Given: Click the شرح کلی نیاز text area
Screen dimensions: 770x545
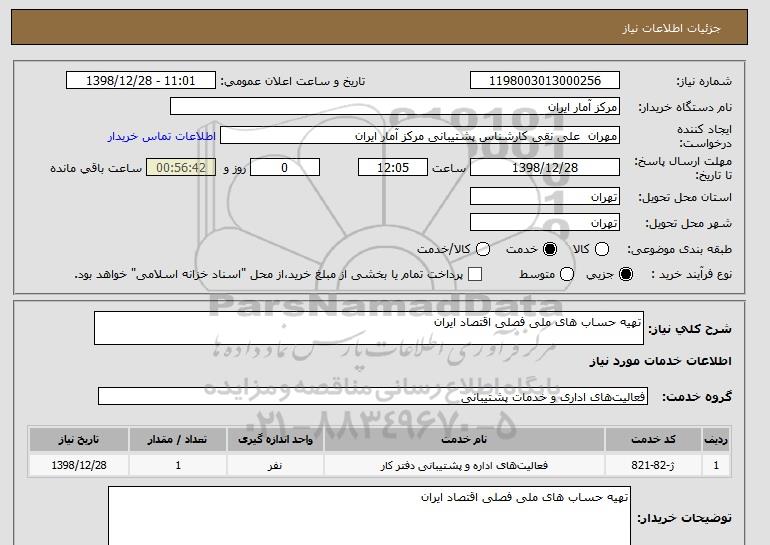Looking at the screenshot, I should pos(369,328).
